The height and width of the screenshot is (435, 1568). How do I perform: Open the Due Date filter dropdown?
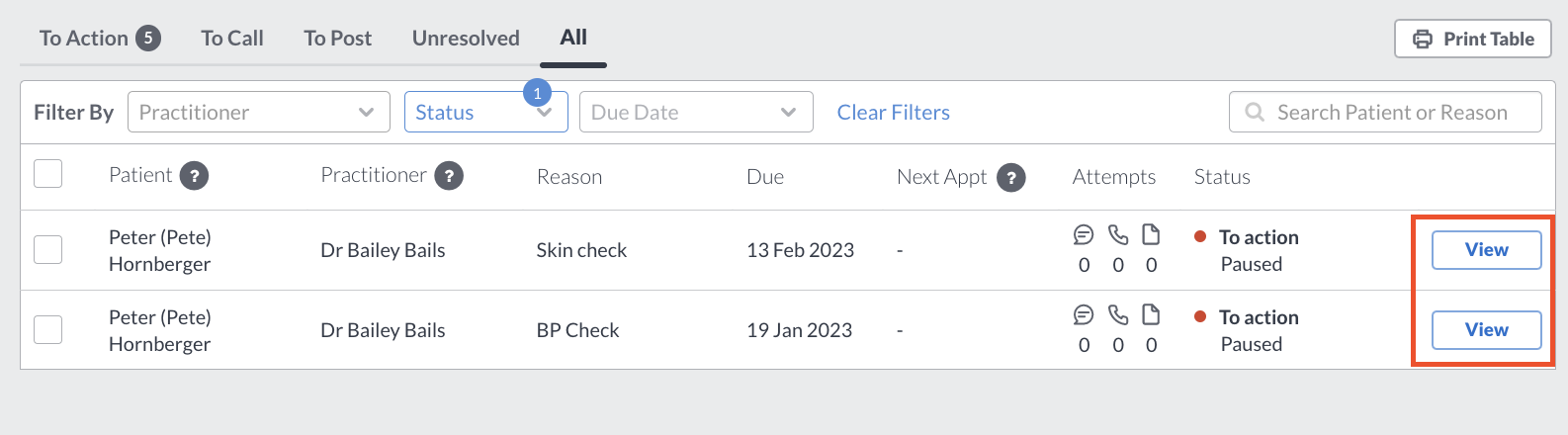pos(696,112)
